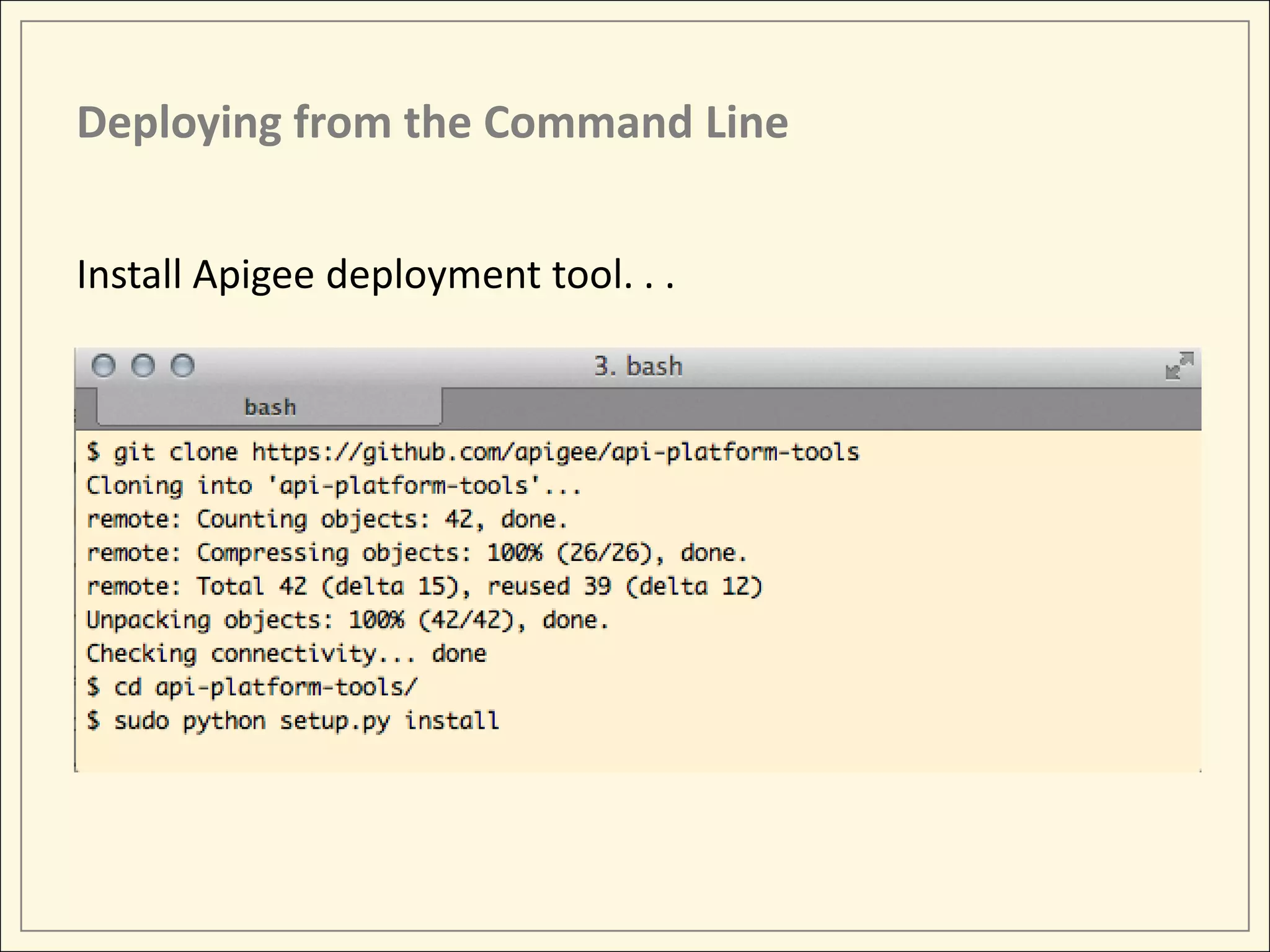The width and height of the screenshot is (1270, 952).
Task: Select the bash tab
Action: coord(270,407)
